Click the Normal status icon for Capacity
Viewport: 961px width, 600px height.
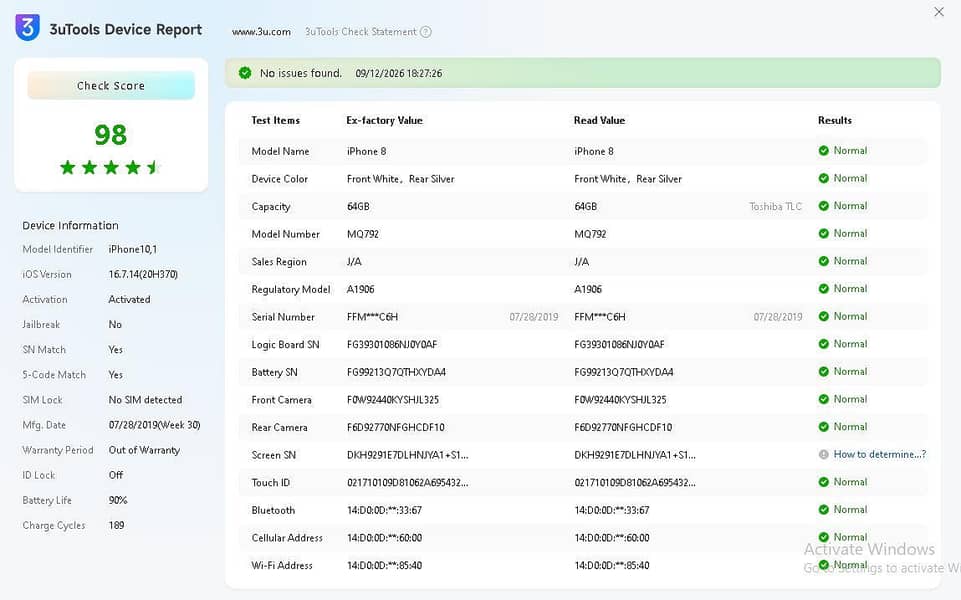coord(824,206)
